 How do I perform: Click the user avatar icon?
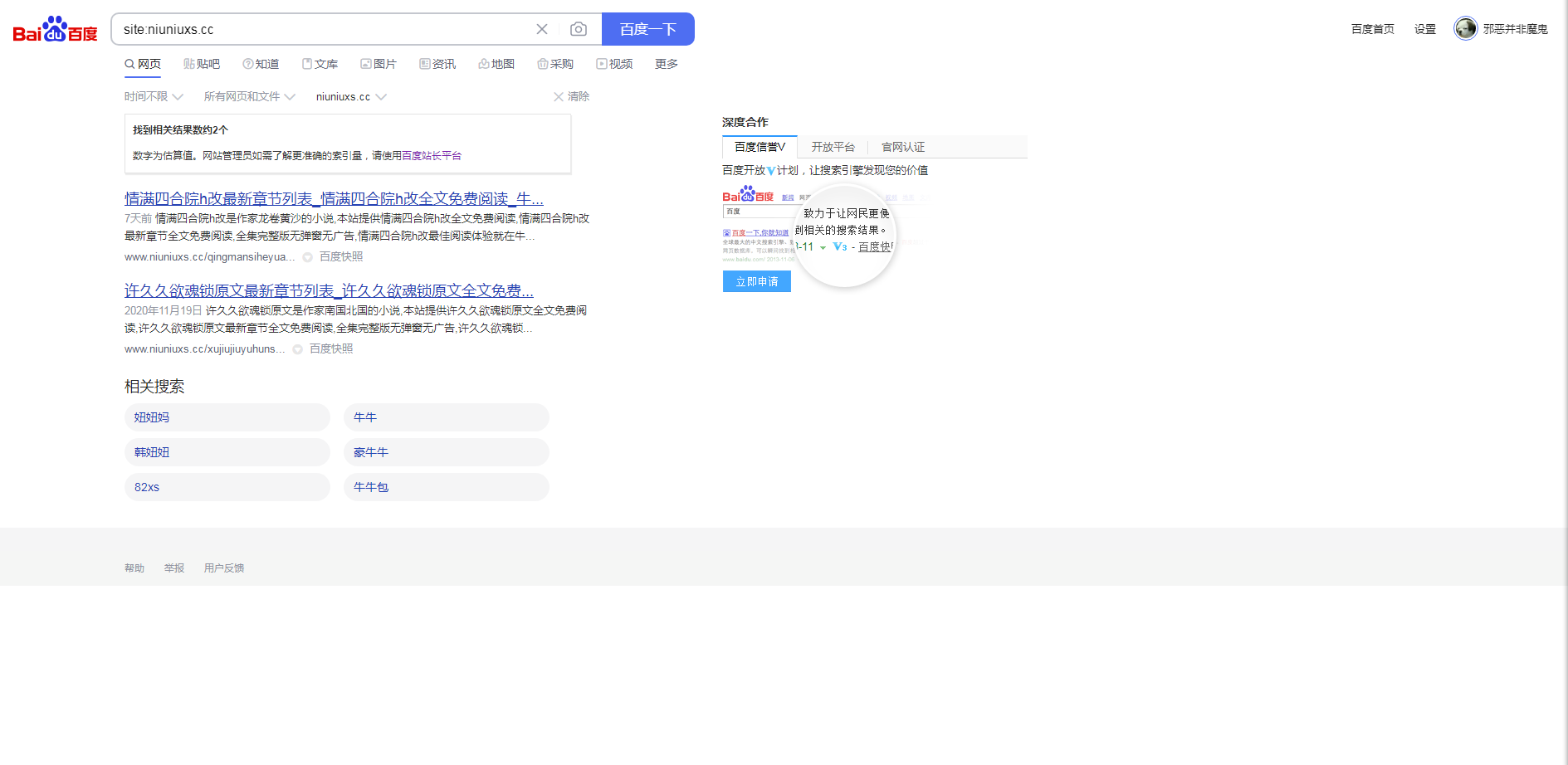coord(1466,28)
